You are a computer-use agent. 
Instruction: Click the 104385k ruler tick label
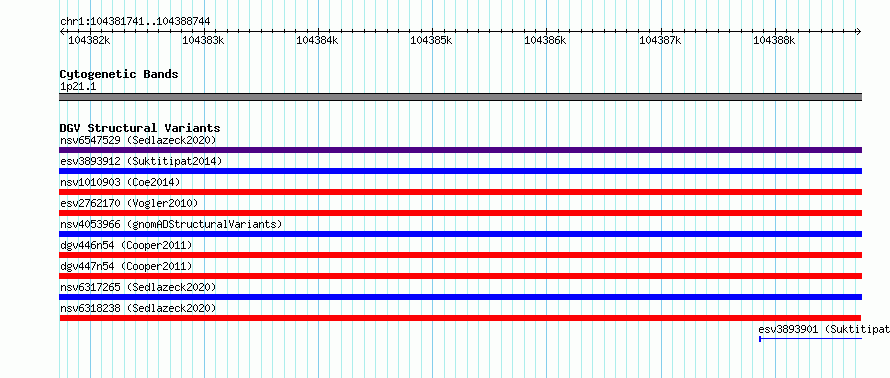click(x=431, y=40)
